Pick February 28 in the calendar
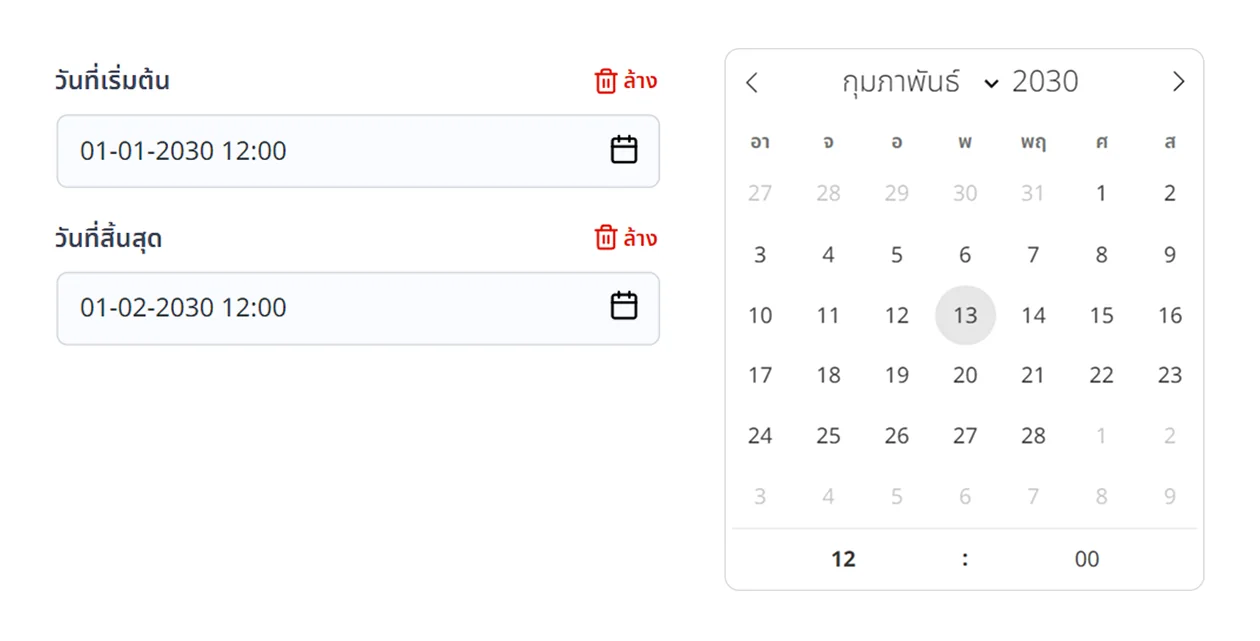Image resolution: width=1260 pixels, height=641 pixels. point(1033,436)
